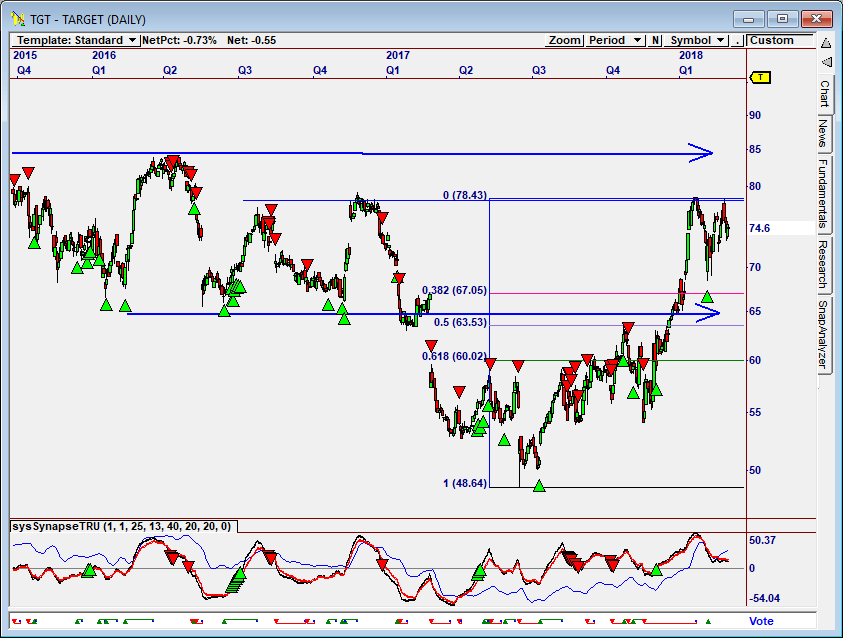Click into the Custom field
This screenshot has height=638, width=843.
[x=780, y=40]
